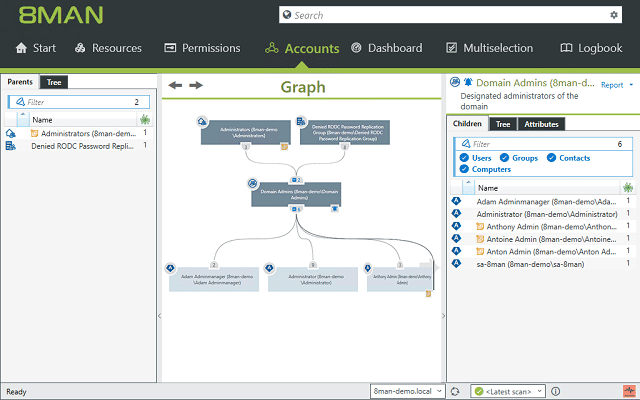Image resolution: width=640 pixels, height=400 pixels.
Task: Click Domain Admins group icon in header
Action: tap(455, 82)
